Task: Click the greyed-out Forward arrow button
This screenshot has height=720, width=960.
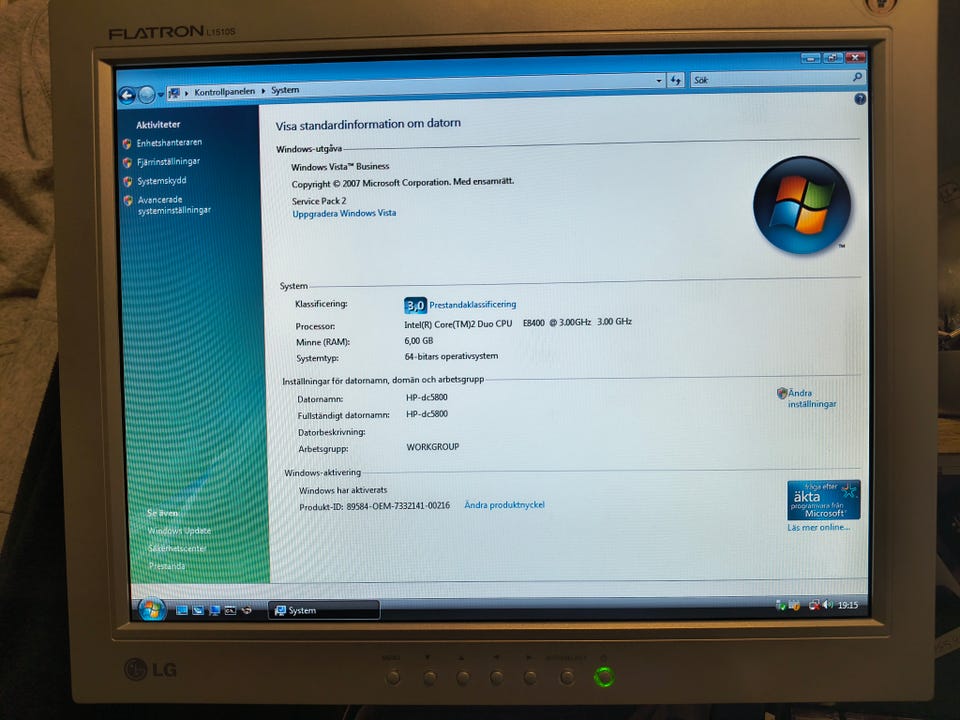Action: pyautogui.click(x=146, y=95)
